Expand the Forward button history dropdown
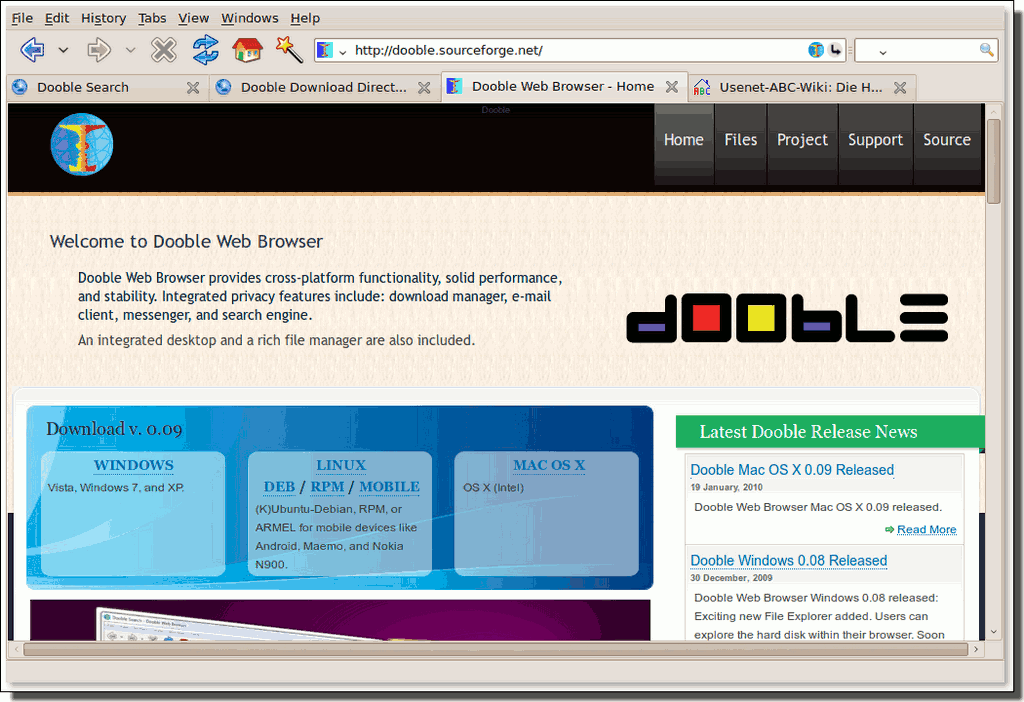 tap(130, 50)
